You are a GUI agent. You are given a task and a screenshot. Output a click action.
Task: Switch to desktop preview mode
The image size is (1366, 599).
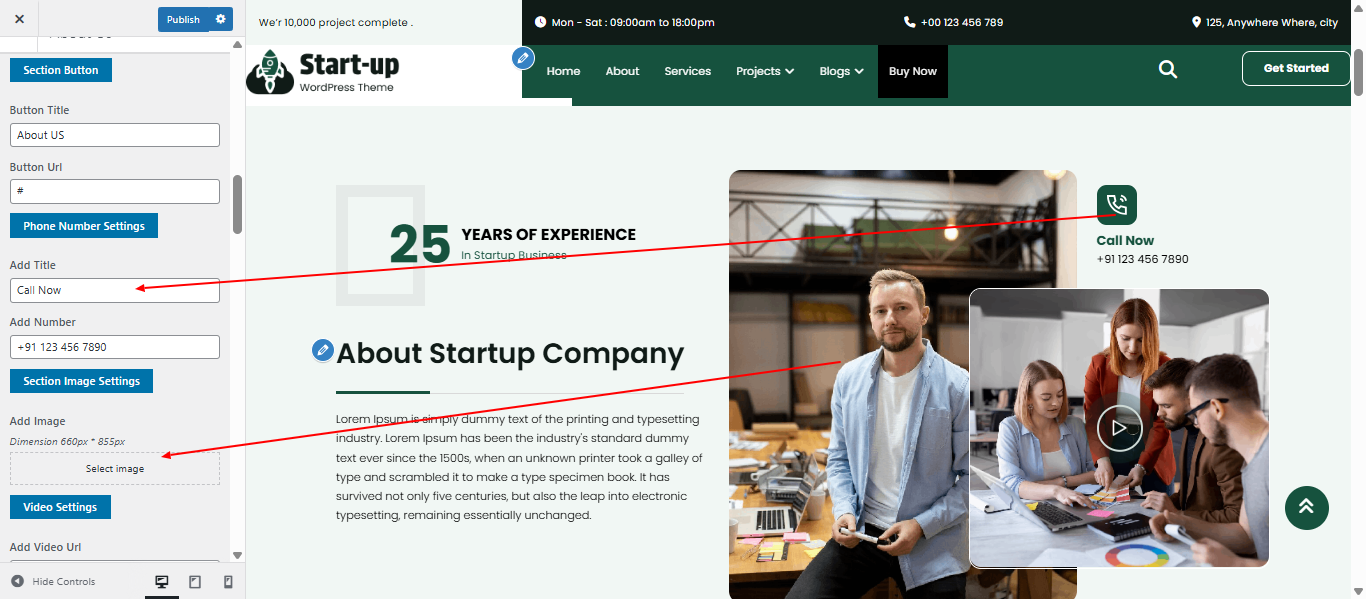point(162,582)
